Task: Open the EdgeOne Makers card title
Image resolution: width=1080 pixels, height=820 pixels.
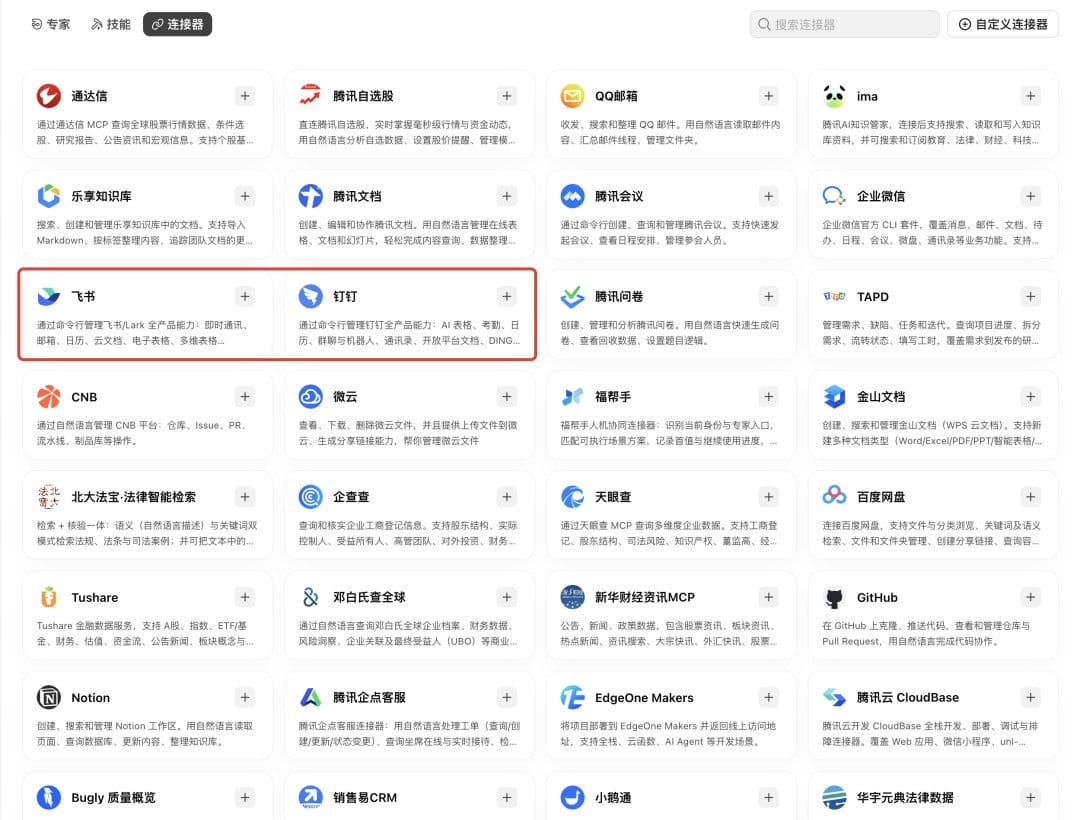Action: coord(644,697)
